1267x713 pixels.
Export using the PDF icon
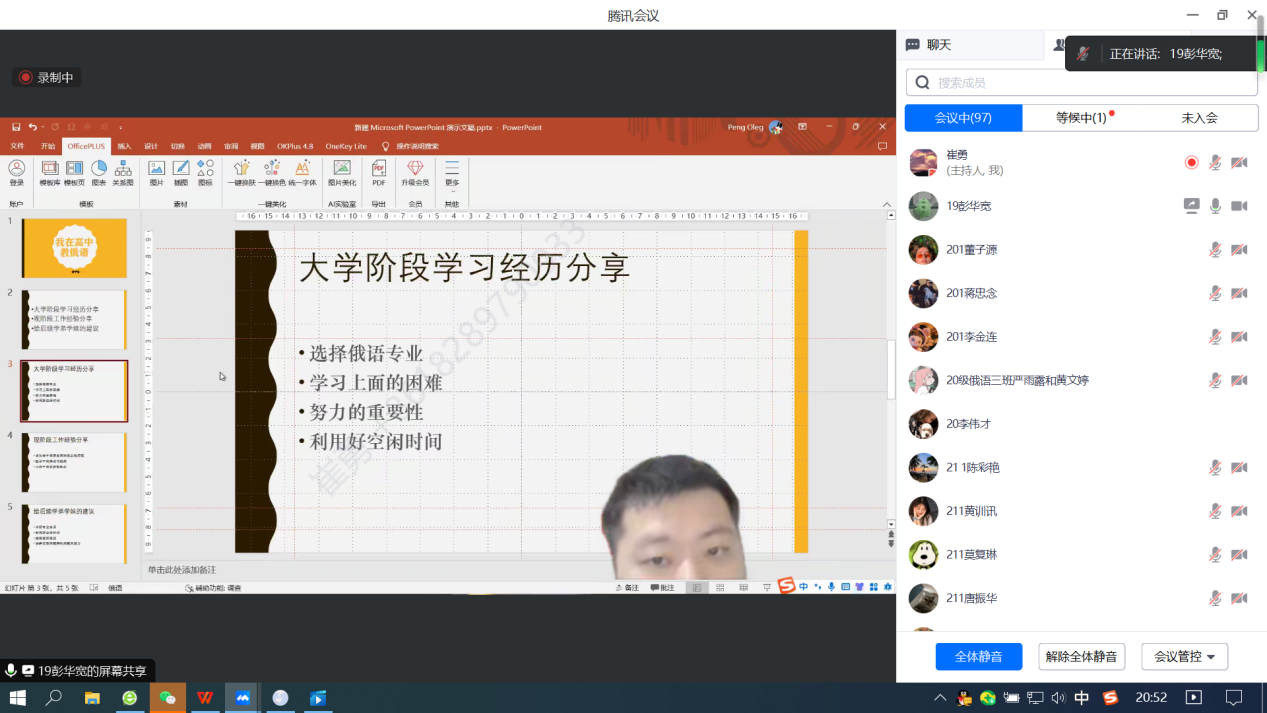point(379,172)
